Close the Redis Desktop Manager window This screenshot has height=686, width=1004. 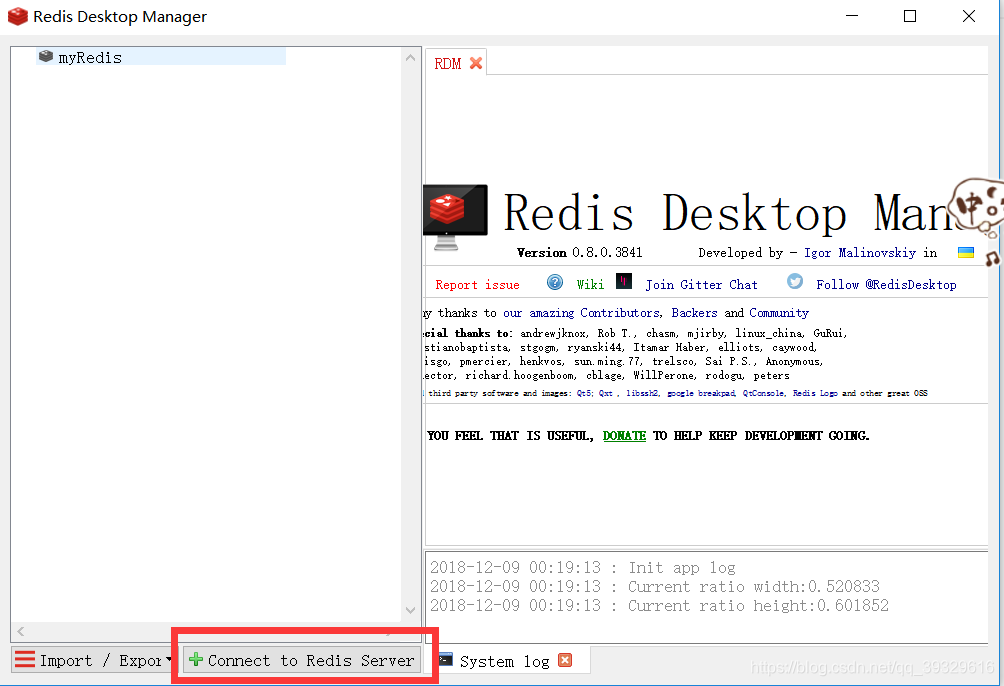click(969, 16)
